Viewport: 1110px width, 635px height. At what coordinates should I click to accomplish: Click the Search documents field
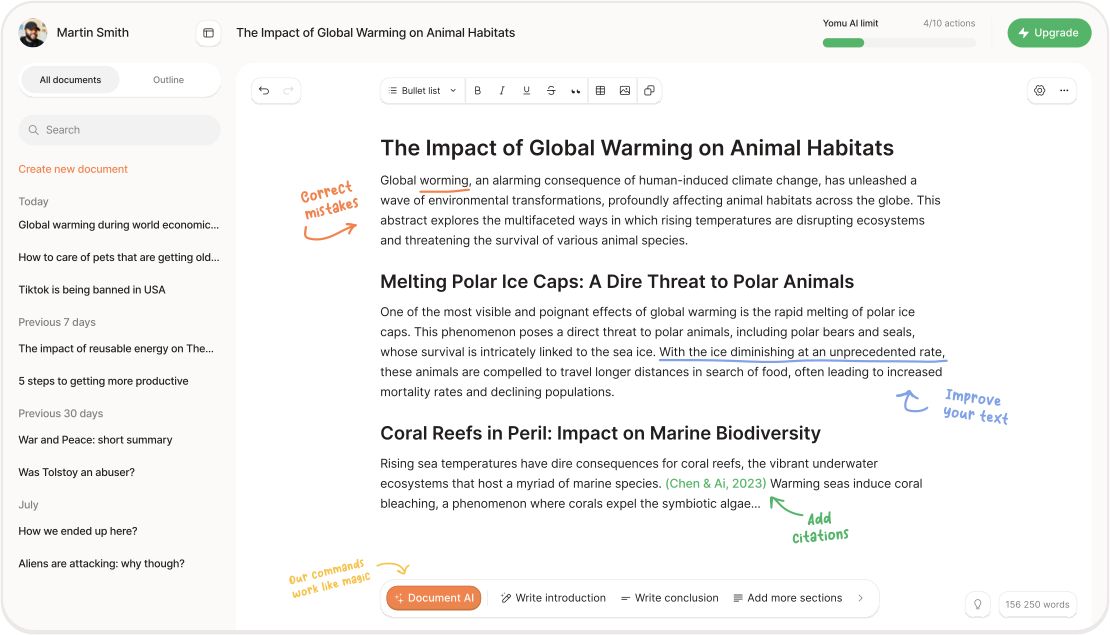[119, 130]
